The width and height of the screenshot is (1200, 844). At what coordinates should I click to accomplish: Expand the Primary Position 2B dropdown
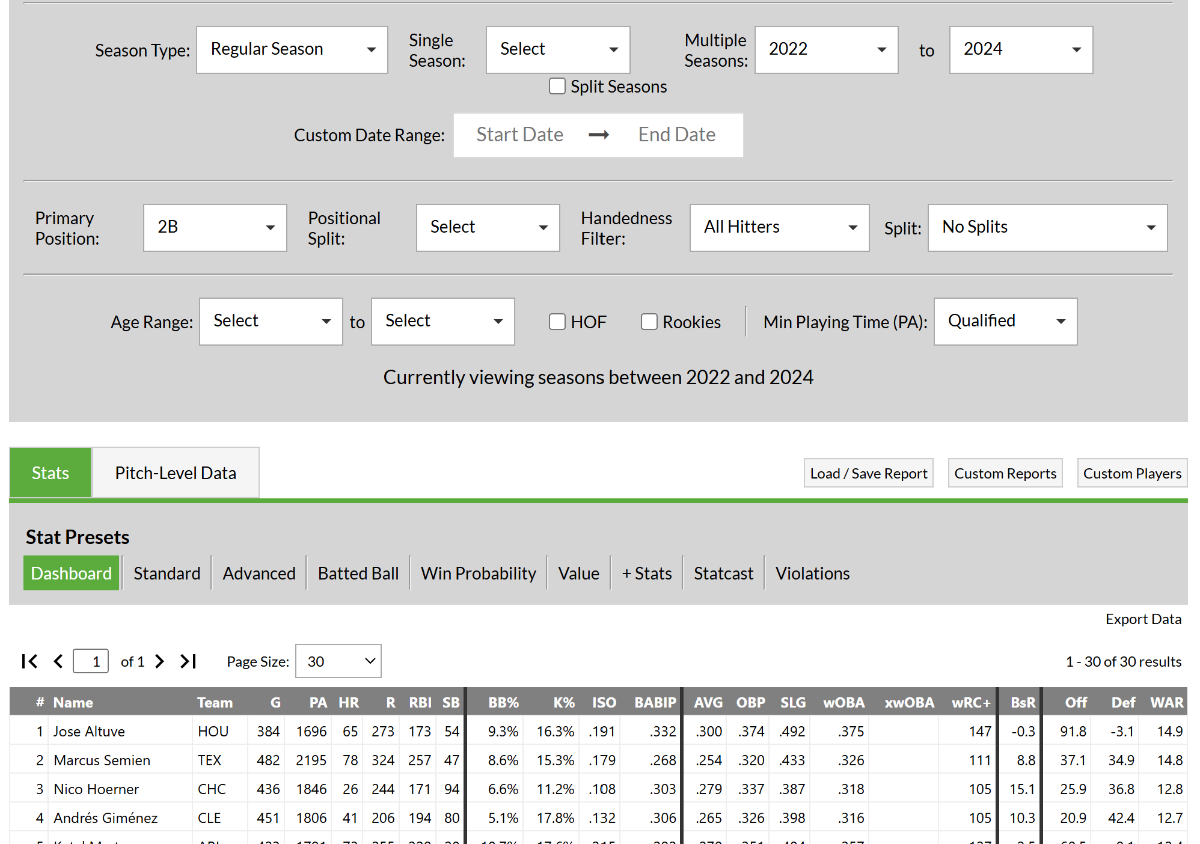[215, 228]
